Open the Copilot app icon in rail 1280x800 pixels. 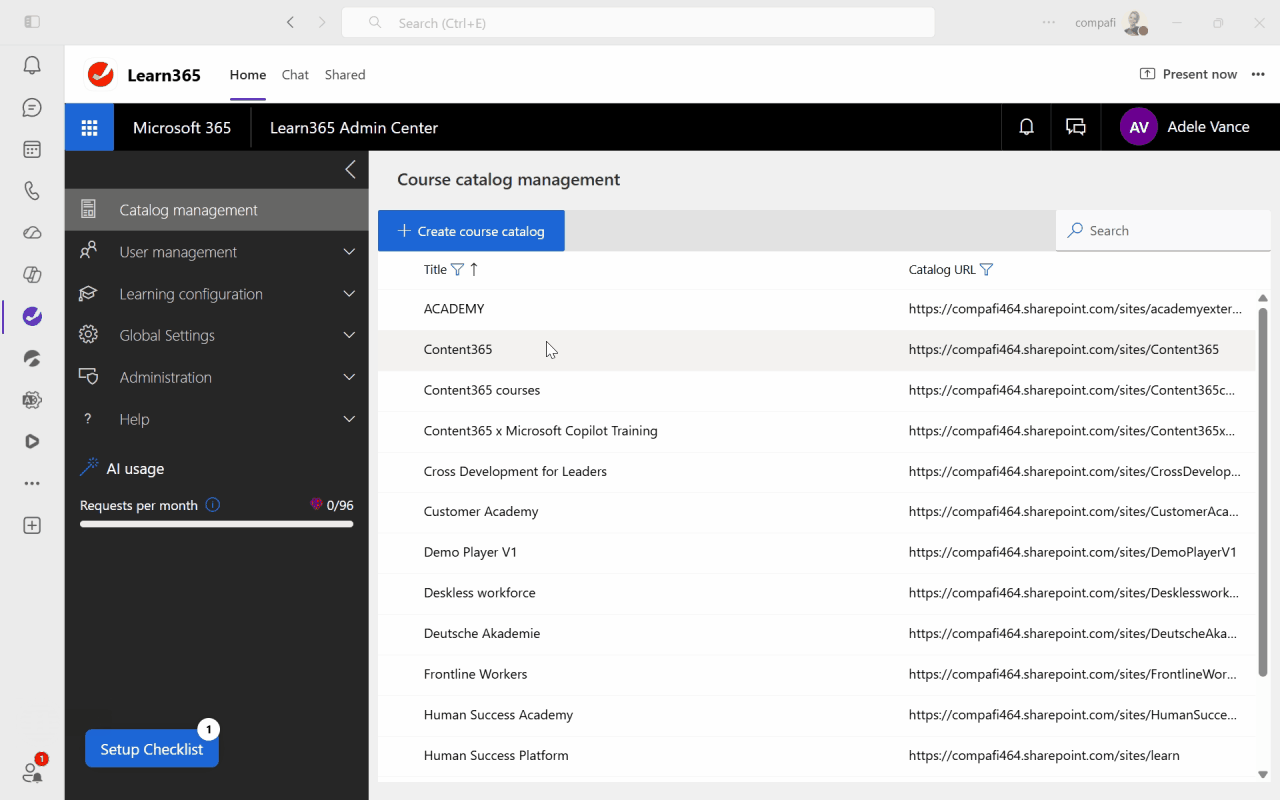[x=32, y=275]
